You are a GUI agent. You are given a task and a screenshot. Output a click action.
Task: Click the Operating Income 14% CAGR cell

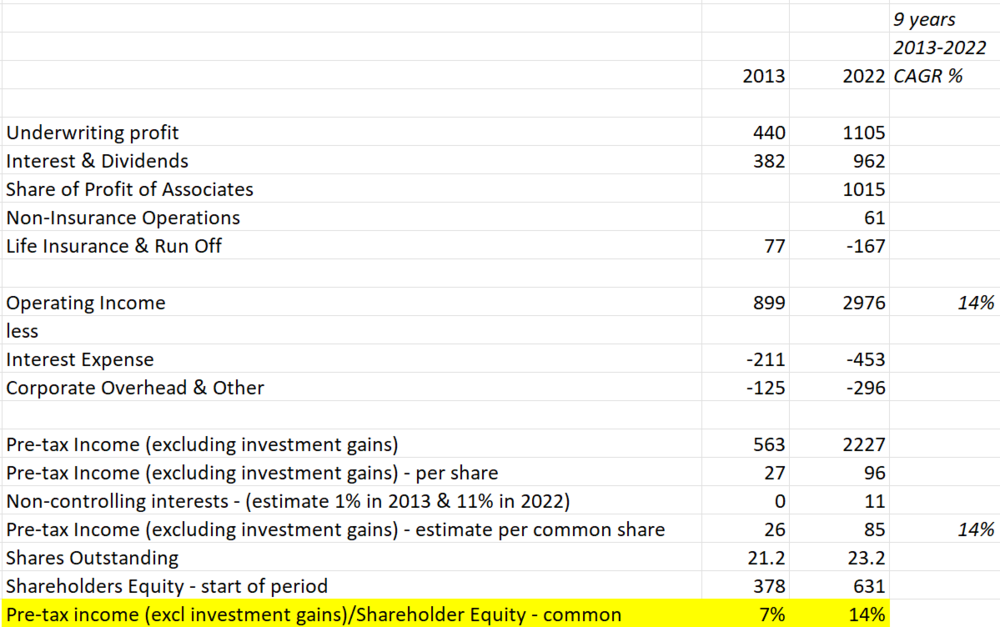pos(945,302)
